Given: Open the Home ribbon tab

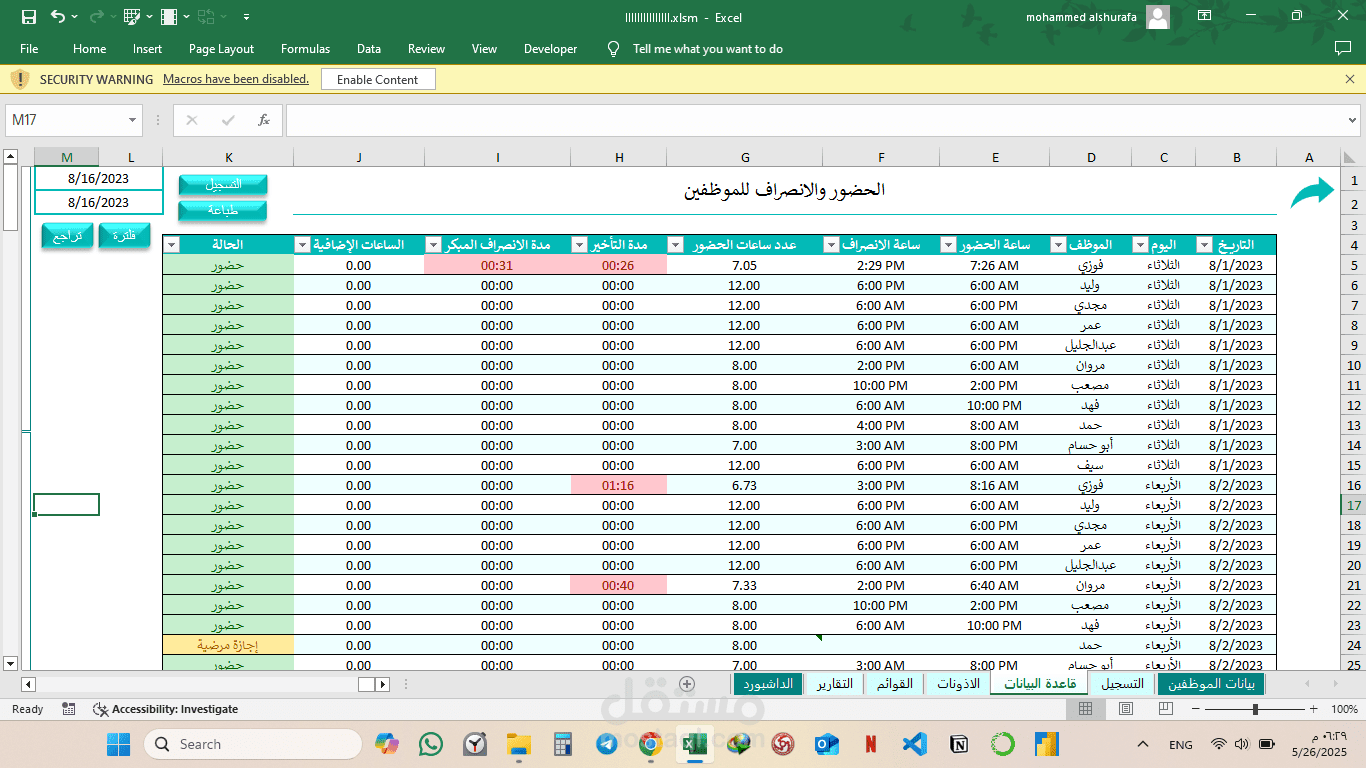Looking at the screenshot, I should (x=89, y=48).
